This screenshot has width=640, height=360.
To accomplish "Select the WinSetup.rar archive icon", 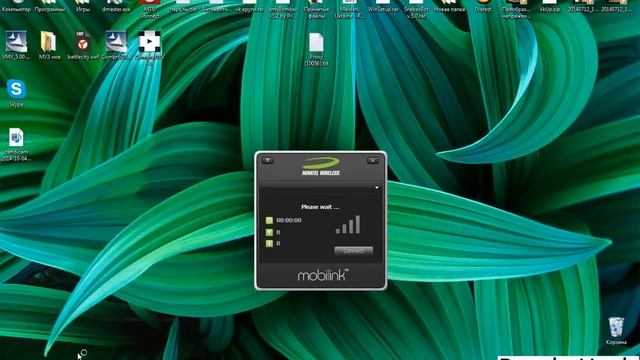I will (x=383, y=6).
